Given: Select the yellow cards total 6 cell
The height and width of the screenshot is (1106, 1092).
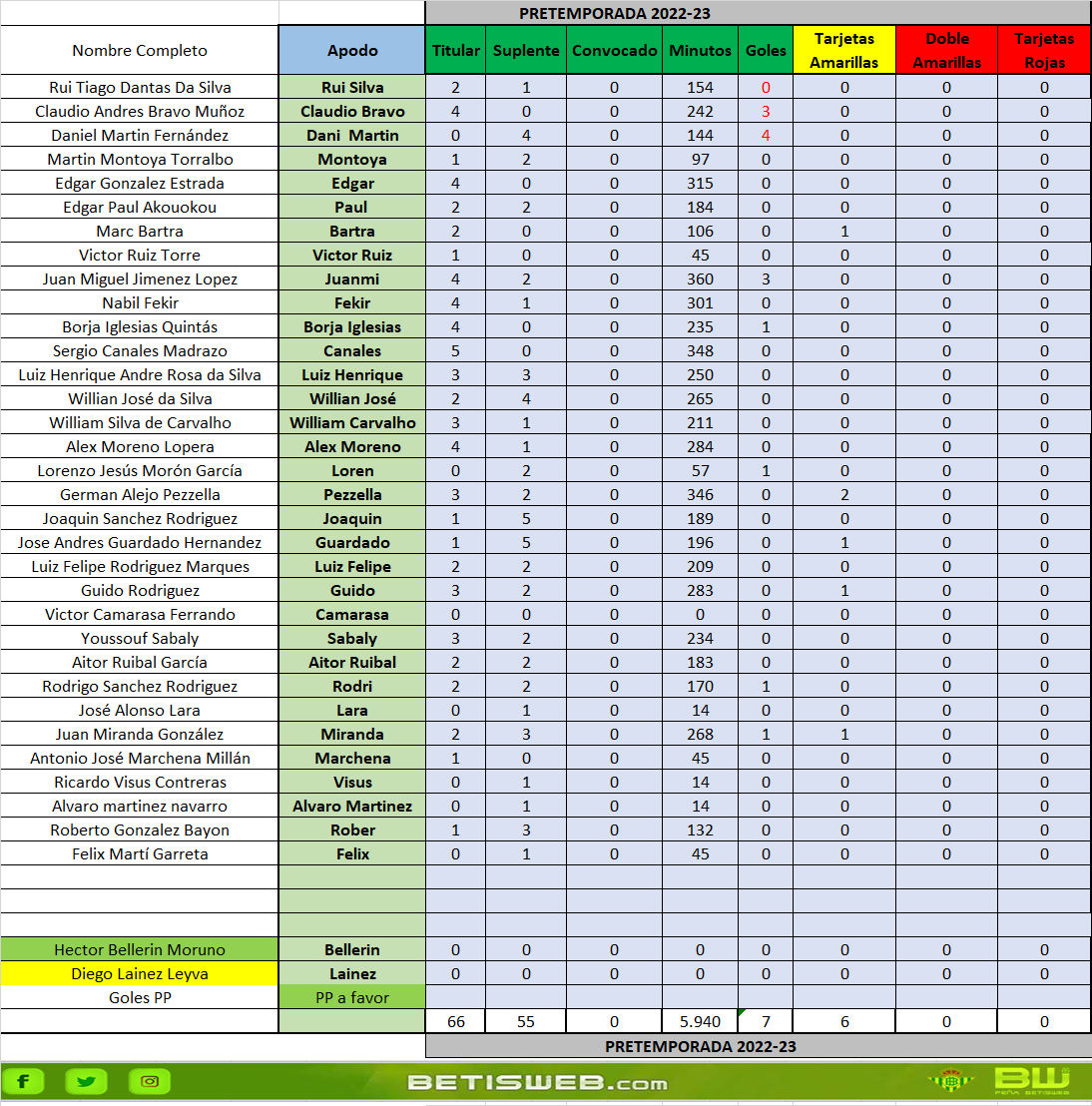Looking at the screenshot, I should pyautogui.click(x=844, y=1022).
